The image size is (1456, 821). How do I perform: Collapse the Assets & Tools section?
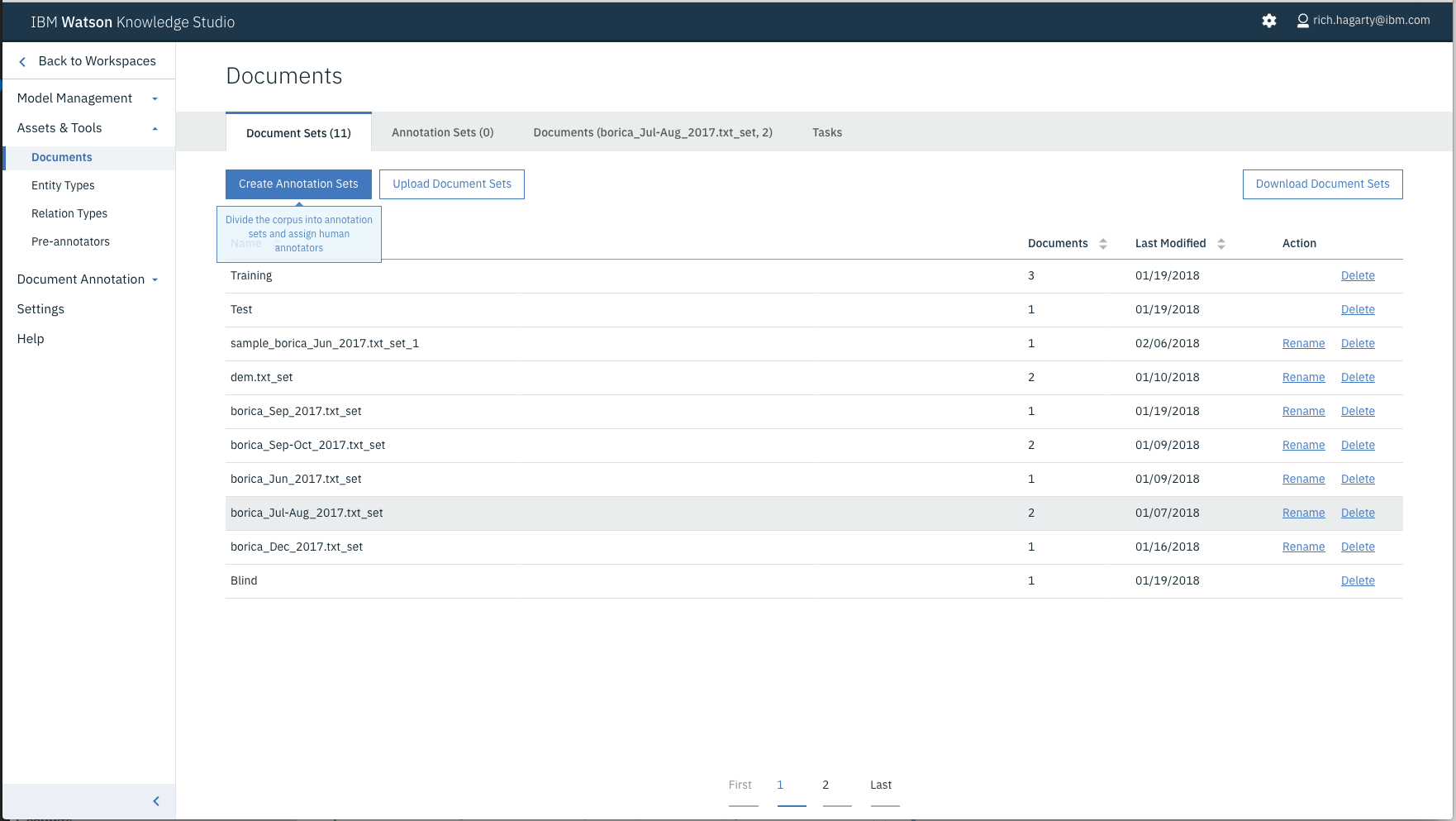pos(88,128)
